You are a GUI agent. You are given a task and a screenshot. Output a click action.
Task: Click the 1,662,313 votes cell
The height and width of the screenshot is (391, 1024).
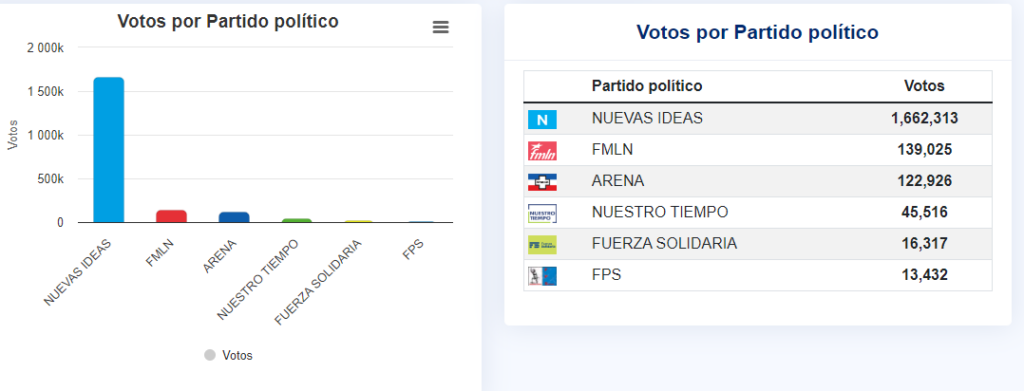pyautogui.click(x=924, y=118)
